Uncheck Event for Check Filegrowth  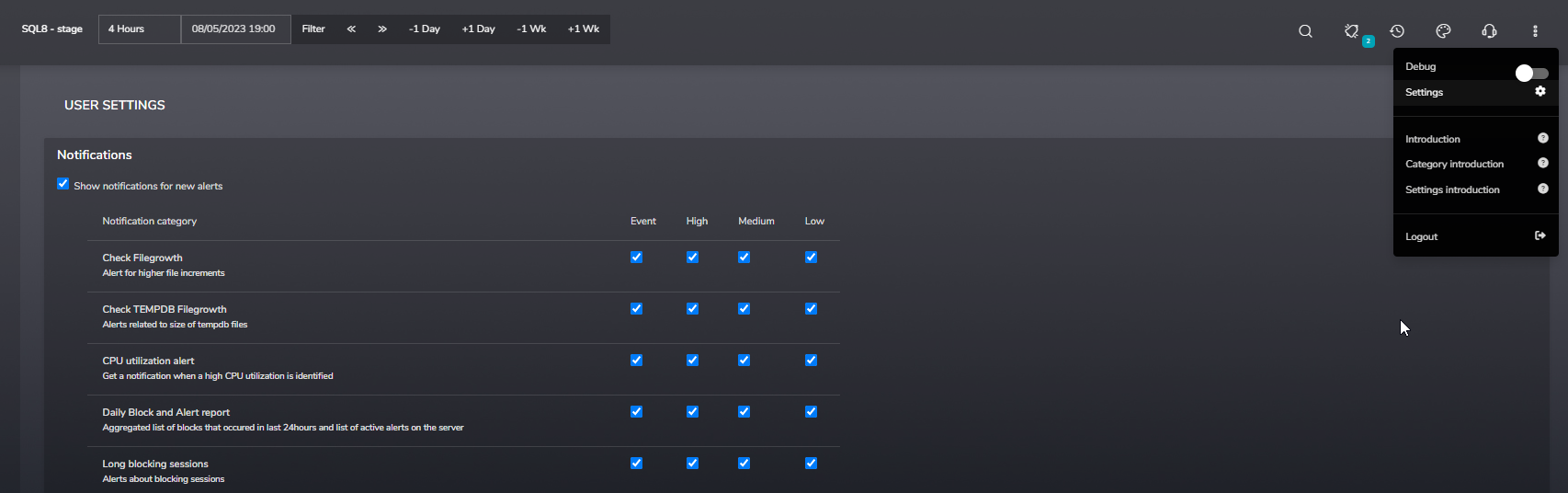636,258
